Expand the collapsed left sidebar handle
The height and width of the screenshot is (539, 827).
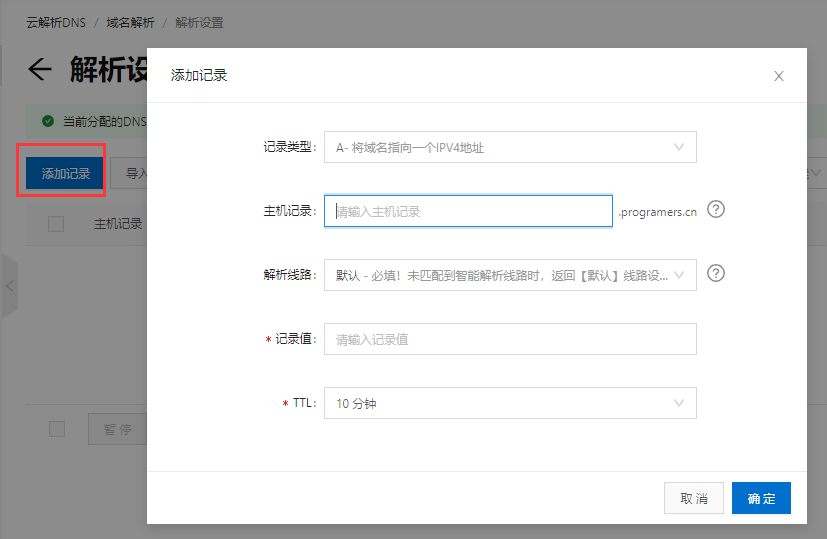9,287
